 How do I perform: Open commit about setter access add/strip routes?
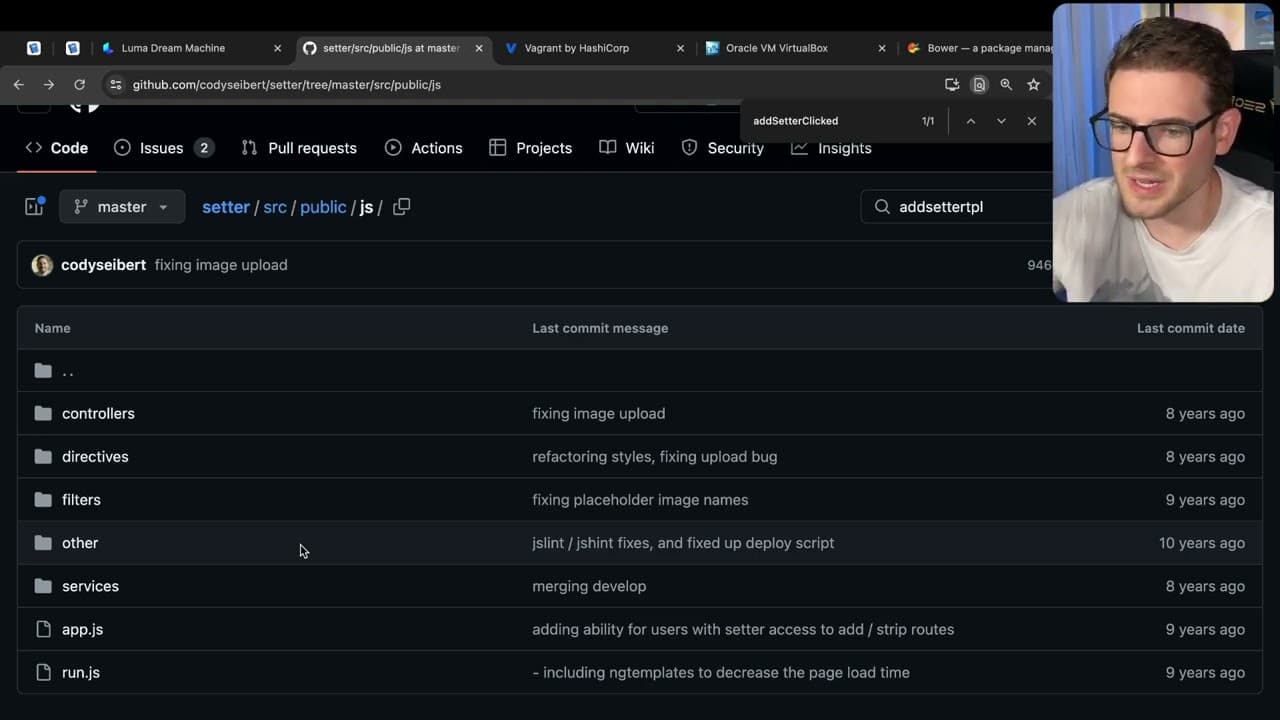pos(743,630)
